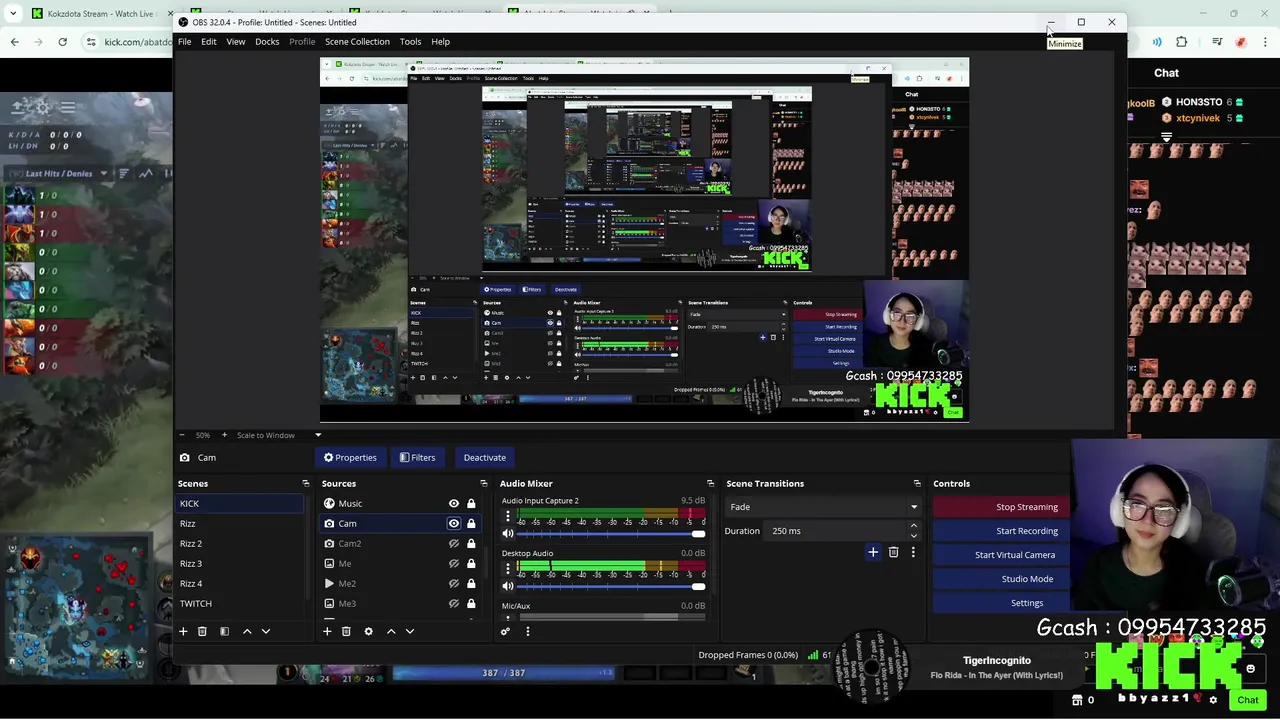Mute Audio Input Capture 2 speaker icon

[x=508, y=534]
